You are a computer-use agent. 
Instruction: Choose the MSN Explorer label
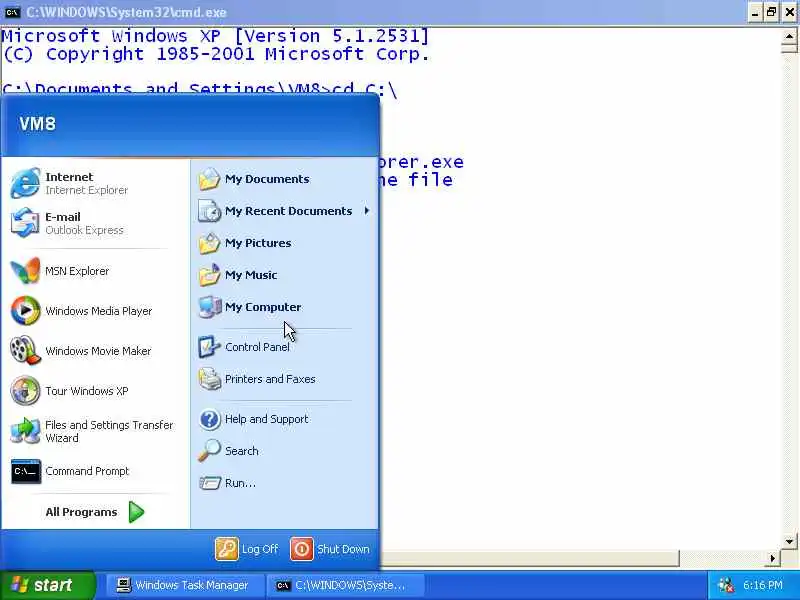pos(77,271)
